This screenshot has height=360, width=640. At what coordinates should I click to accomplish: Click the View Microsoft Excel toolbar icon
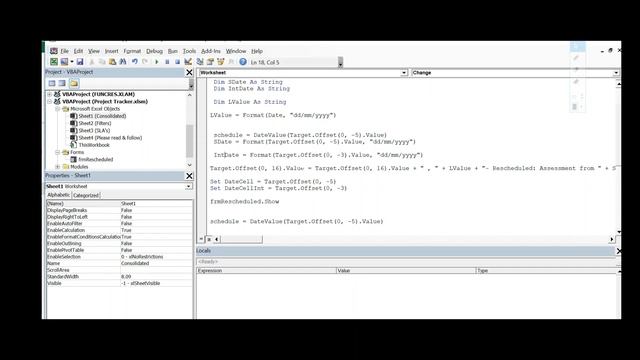pos(54,62)
